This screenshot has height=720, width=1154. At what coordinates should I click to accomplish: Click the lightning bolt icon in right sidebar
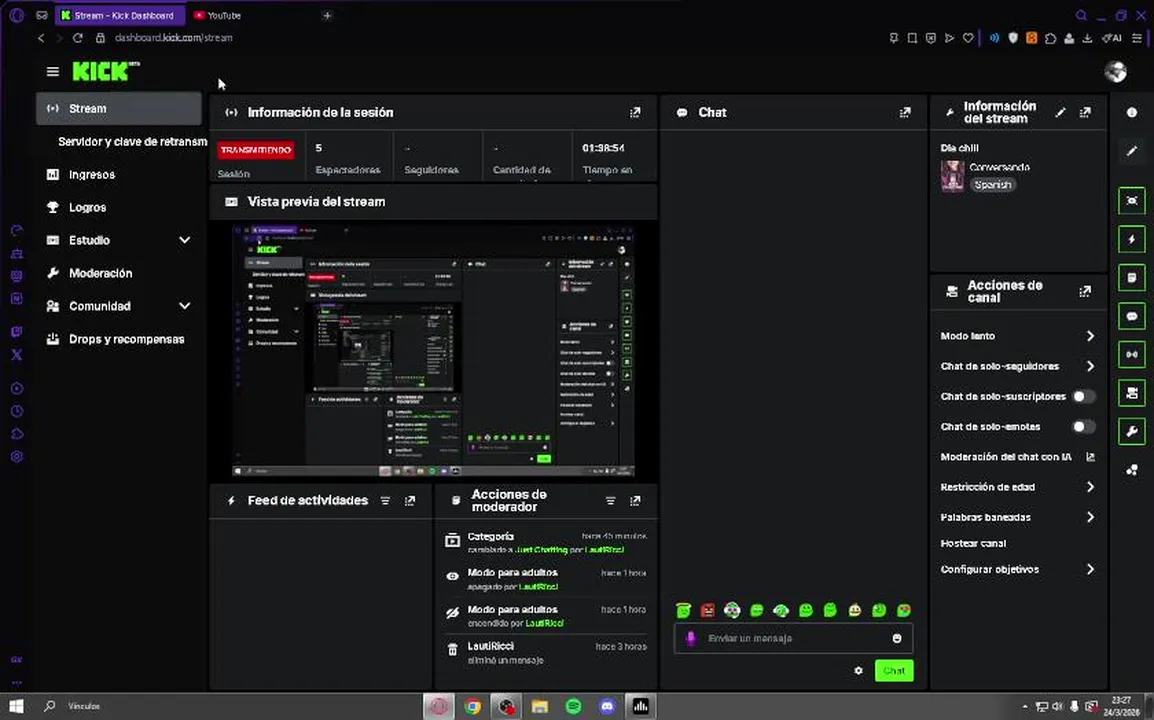point(1132,239)
